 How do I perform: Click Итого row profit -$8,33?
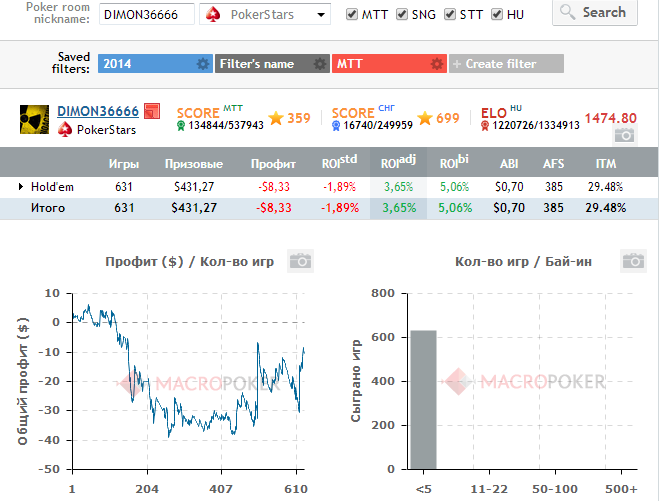click(274, 208)
